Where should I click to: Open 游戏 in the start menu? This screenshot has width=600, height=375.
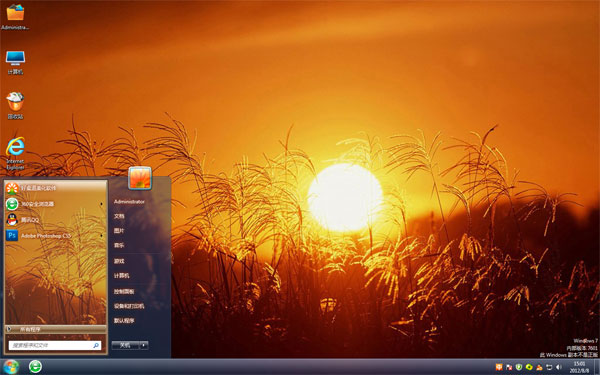(x=119, y=261)
